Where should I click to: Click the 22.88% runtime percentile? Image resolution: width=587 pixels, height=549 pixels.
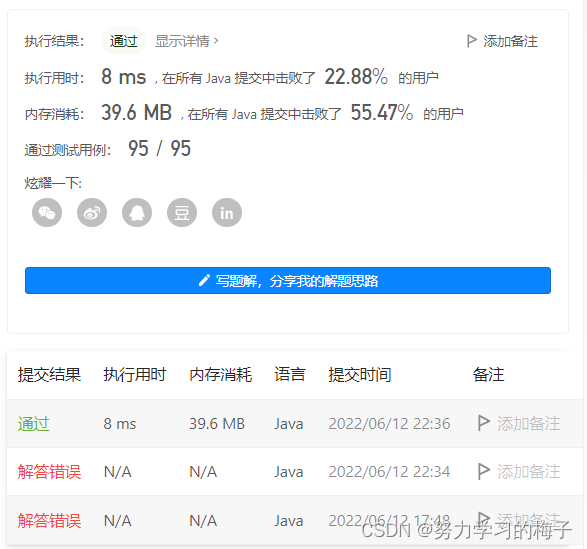(356, 77)
